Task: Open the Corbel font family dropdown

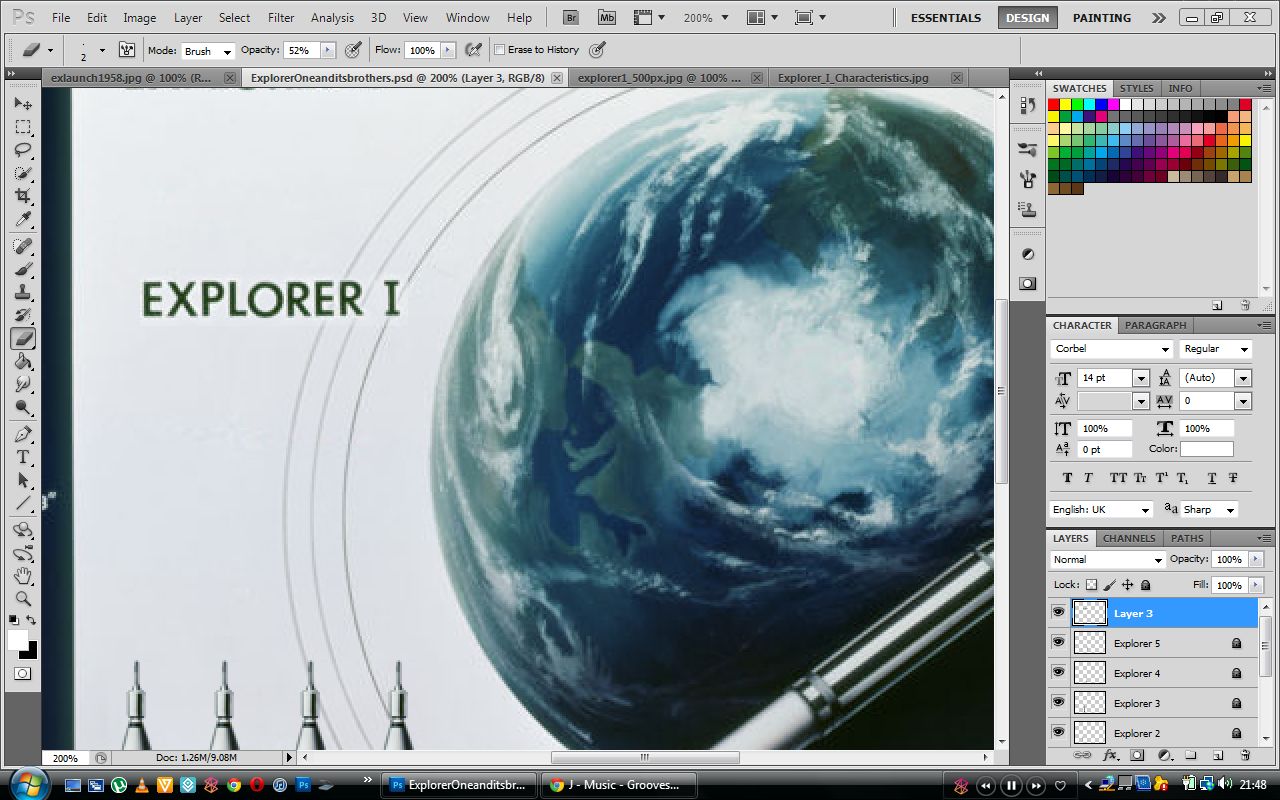Action: (1112, 349)
